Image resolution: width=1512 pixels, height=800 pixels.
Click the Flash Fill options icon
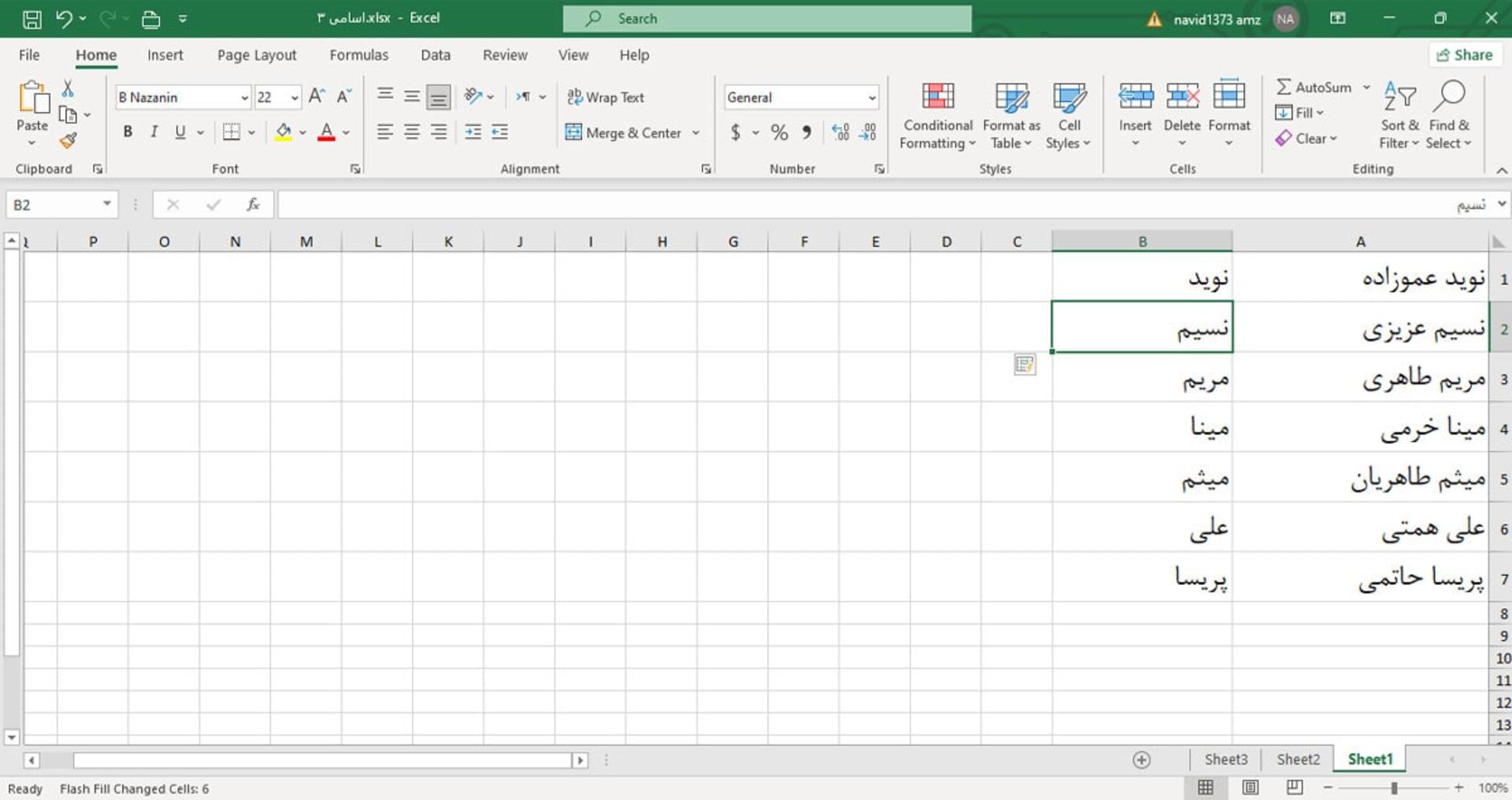coord(1025,365)
